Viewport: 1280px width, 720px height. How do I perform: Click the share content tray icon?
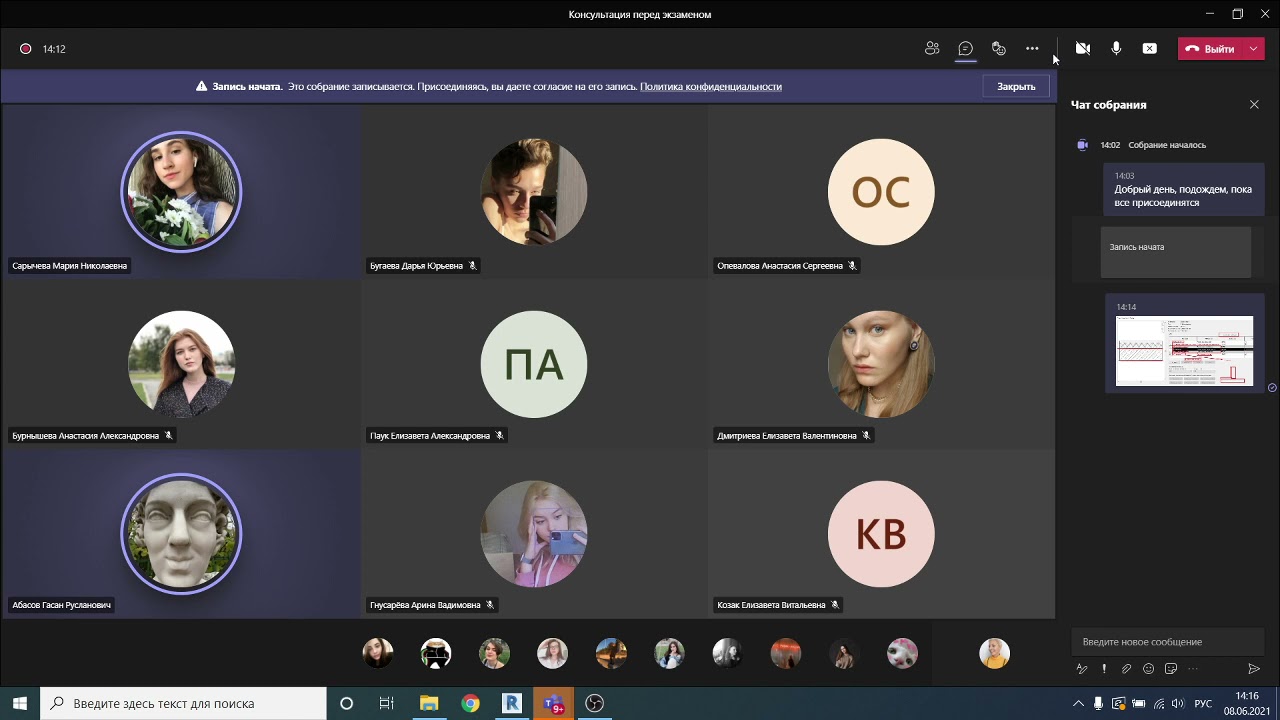pos(1150,48)
